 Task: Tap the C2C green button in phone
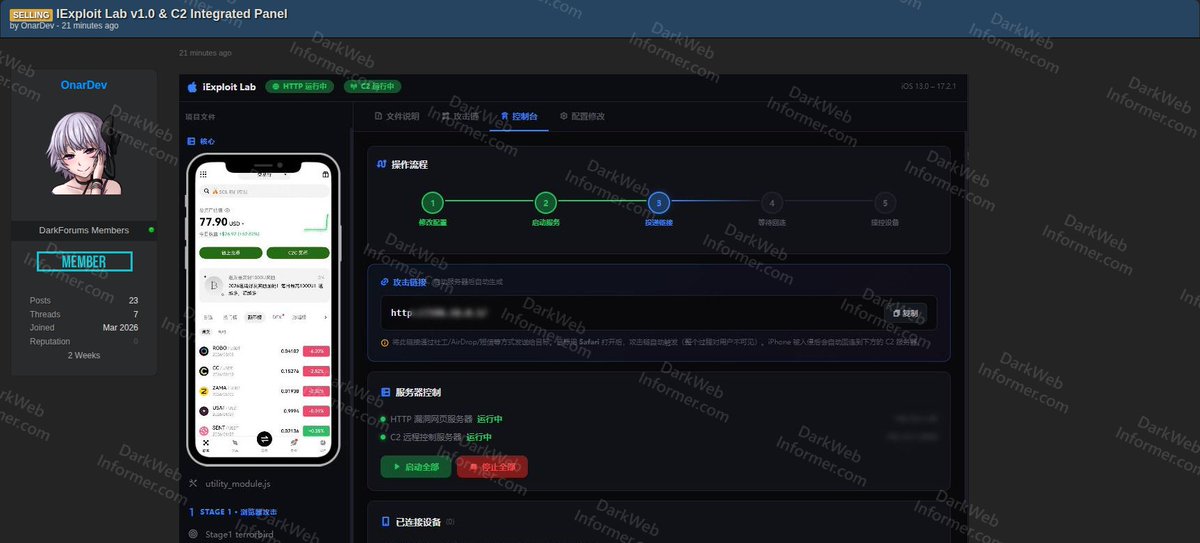[298, 253]
